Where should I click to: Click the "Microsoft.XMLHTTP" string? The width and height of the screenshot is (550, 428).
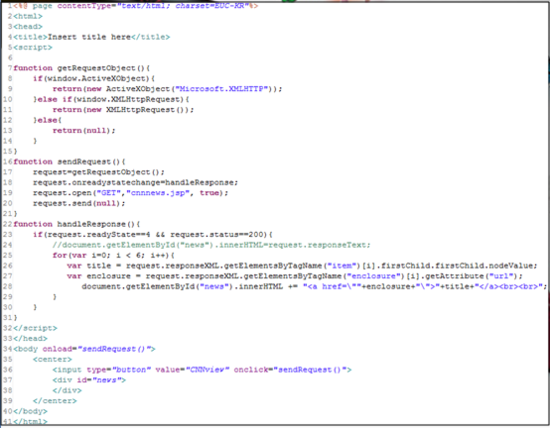221,89
